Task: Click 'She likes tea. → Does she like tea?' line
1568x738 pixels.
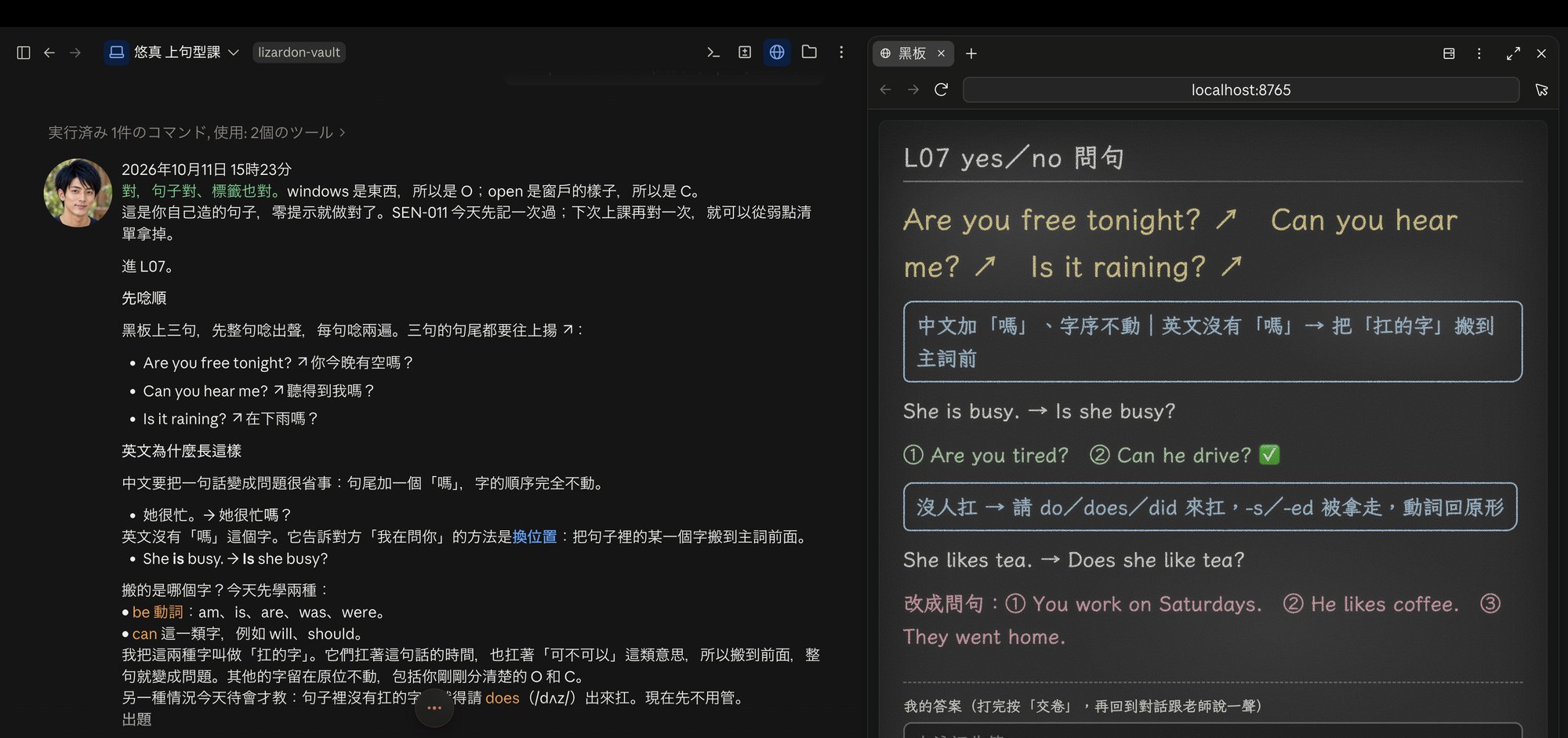Action: pos(1073,560)
